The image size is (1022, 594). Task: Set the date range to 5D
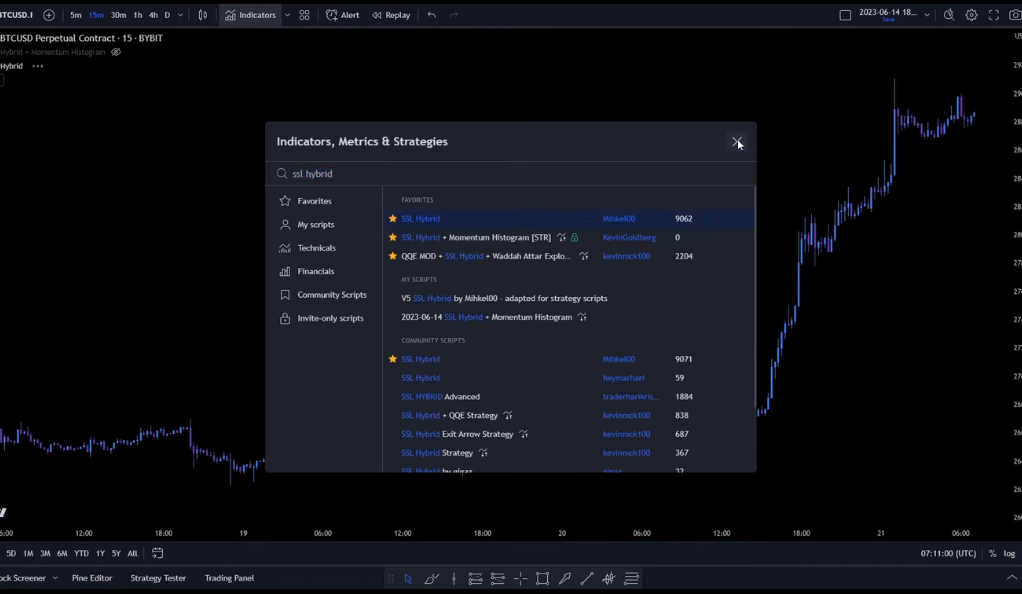click(11, 553)
